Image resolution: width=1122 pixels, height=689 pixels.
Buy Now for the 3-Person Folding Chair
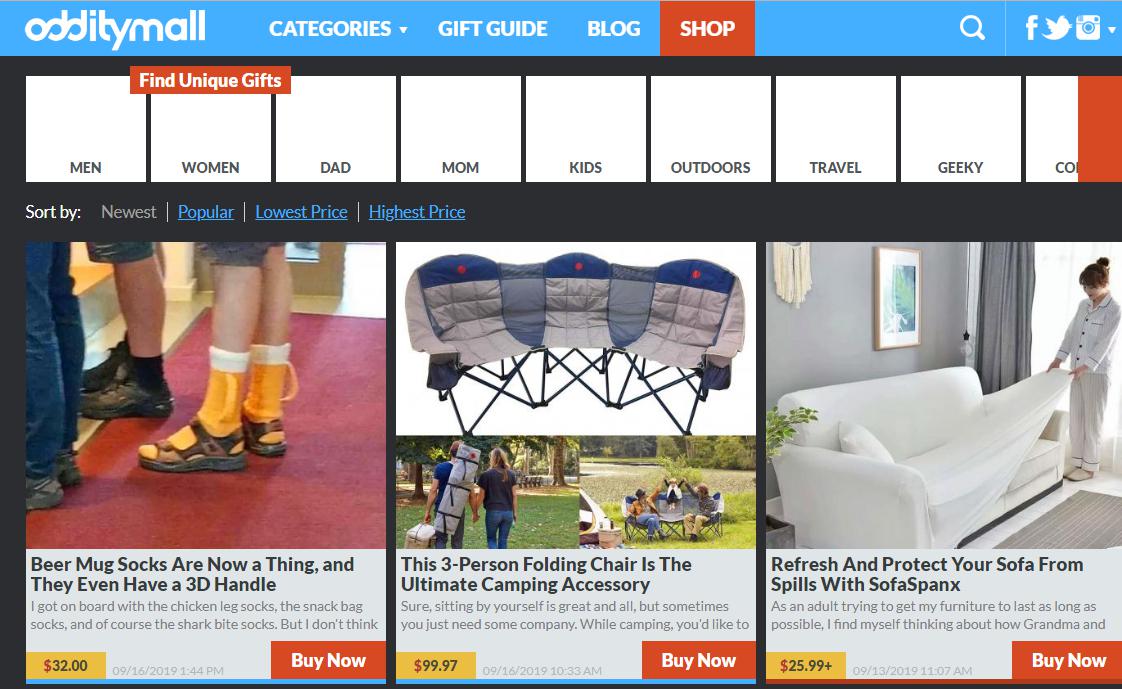coord(698,660)
